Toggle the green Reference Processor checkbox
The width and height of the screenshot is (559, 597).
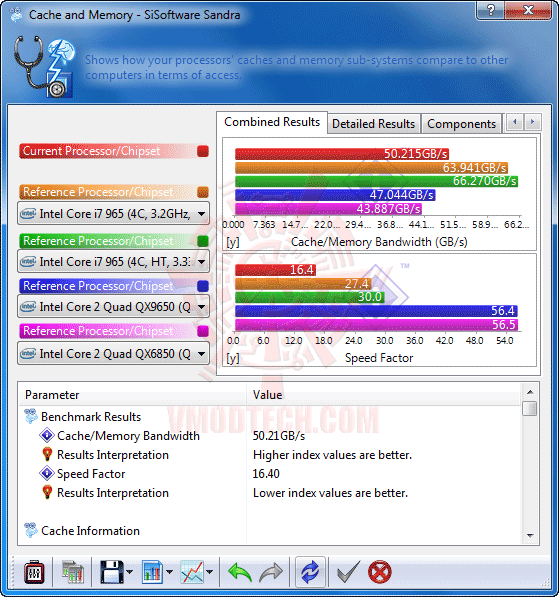coord(203,241)
